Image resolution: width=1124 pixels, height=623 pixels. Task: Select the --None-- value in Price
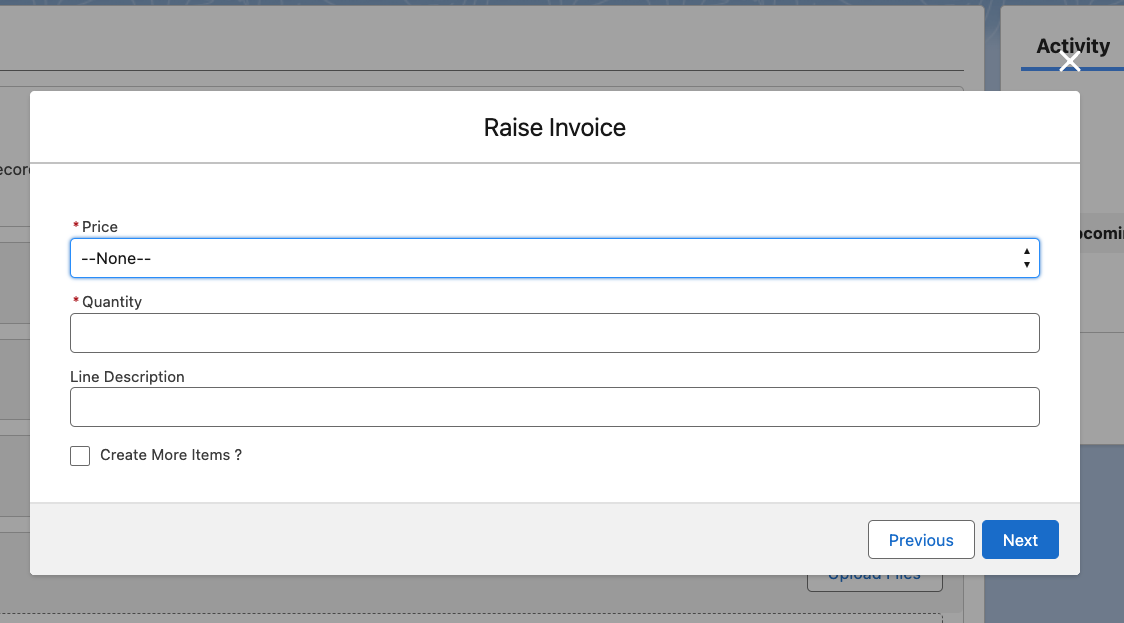pyautogui.click(x=116, y=258)
